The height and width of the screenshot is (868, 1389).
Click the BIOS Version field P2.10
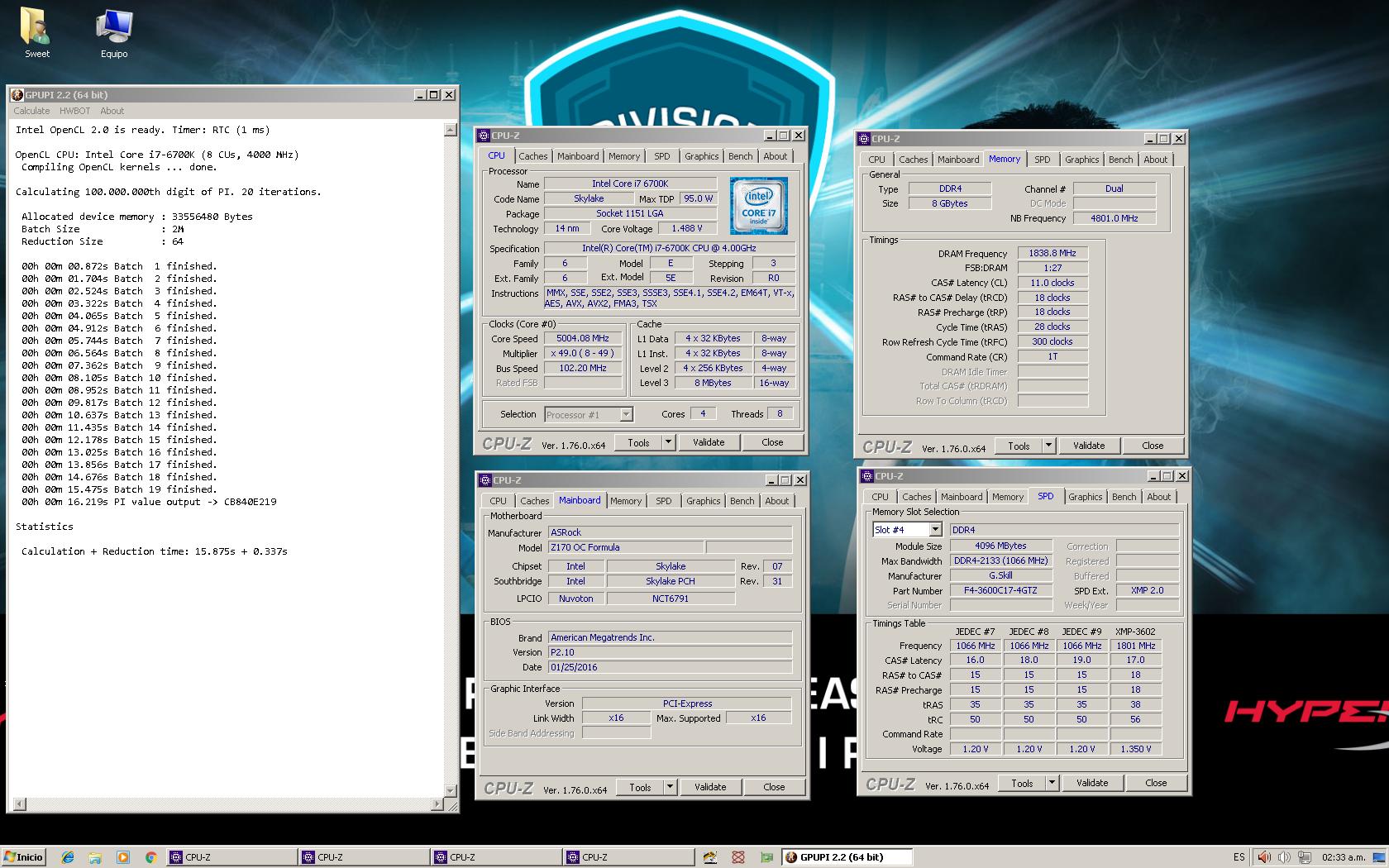670,652
